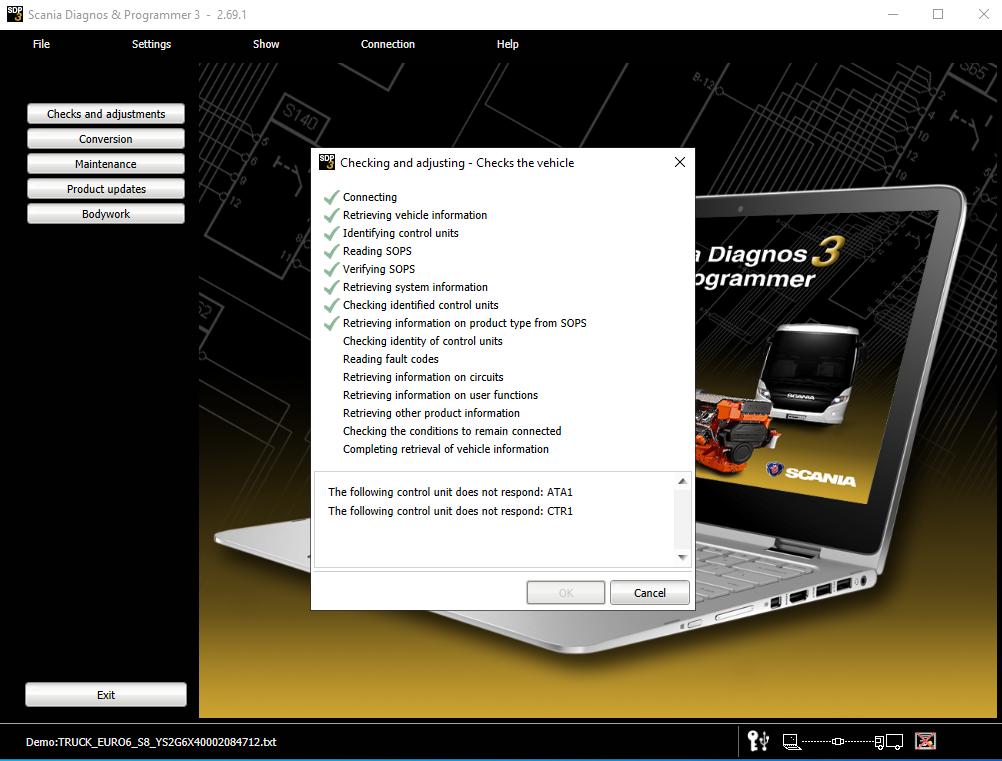Click the checkmark beside Reading SOPS

tap(331, 251)
